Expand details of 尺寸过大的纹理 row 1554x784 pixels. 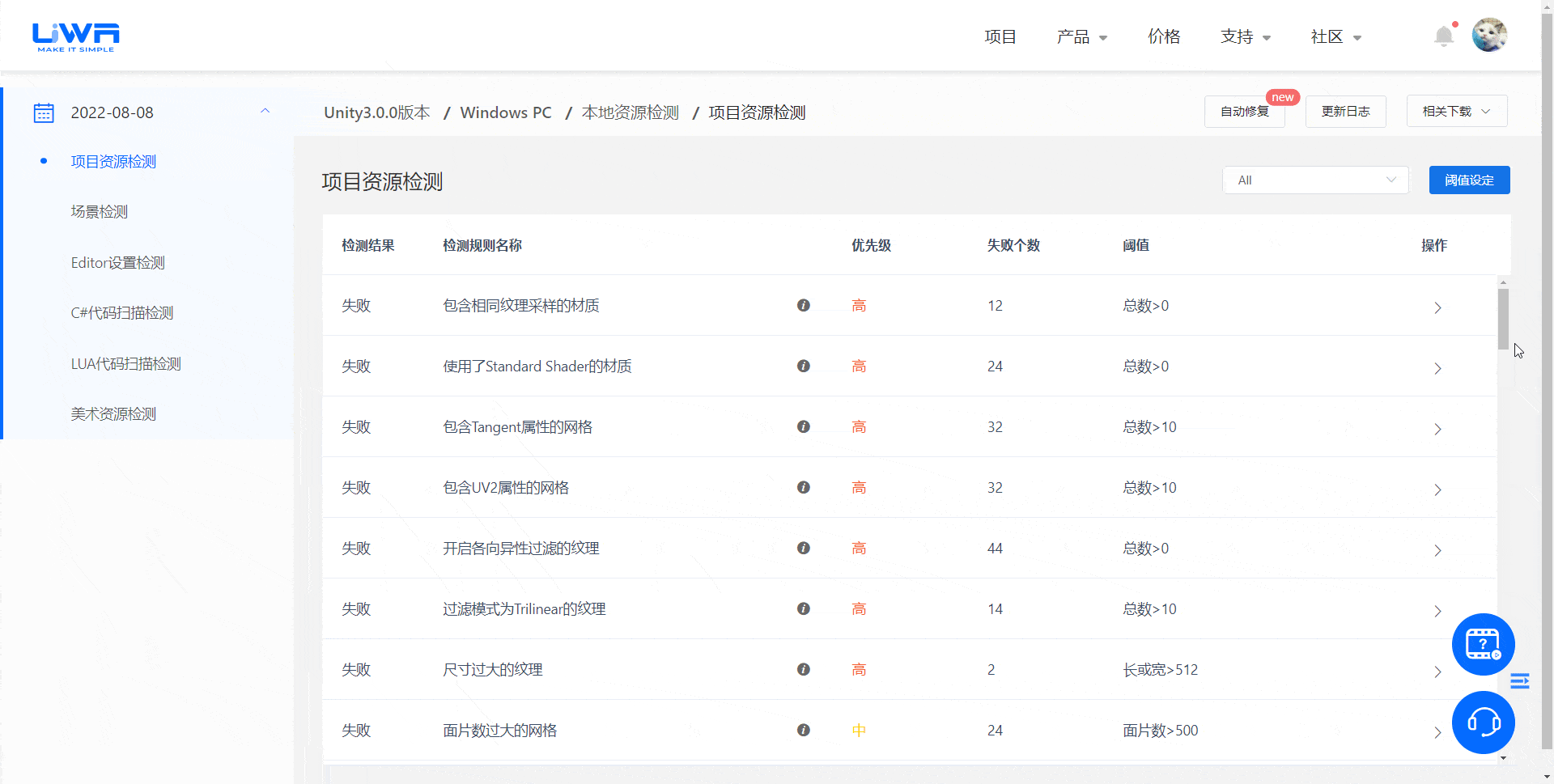[x=1437, y=672]
